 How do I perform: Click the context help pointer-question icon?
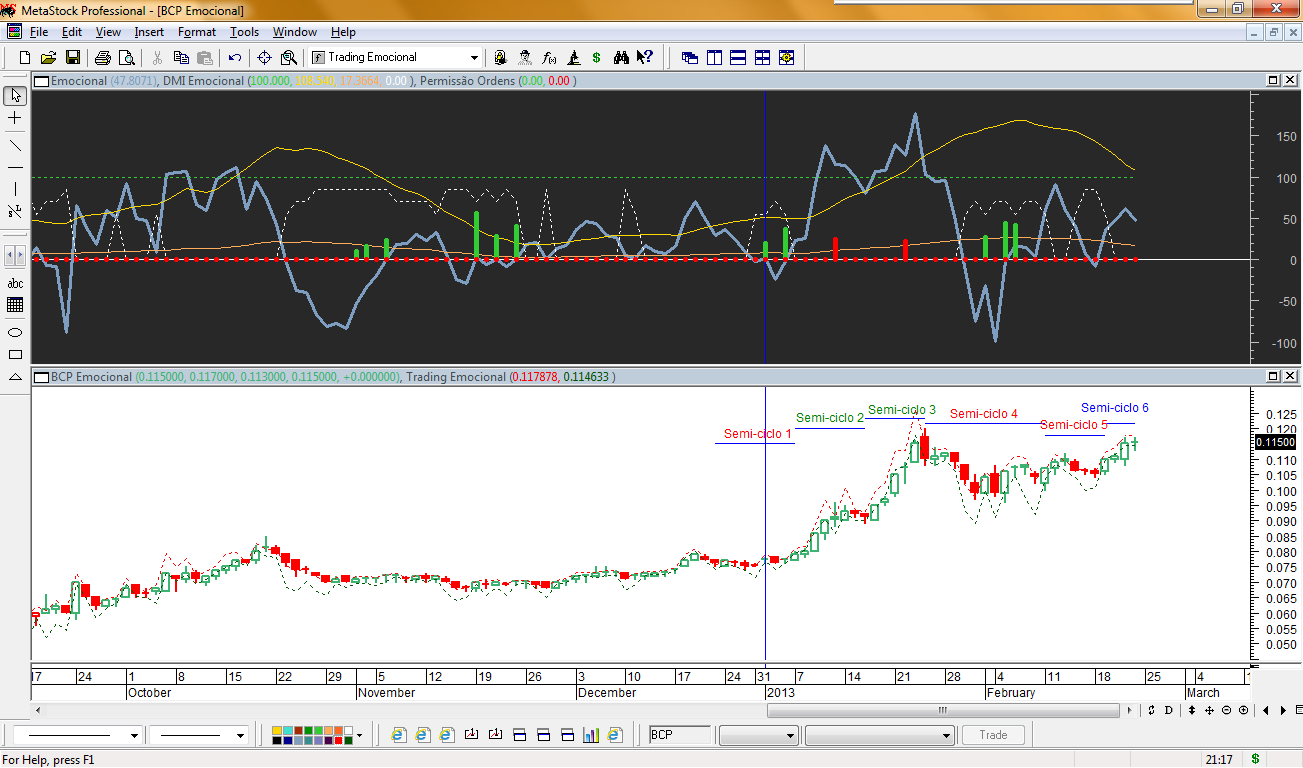coord(645,57)
